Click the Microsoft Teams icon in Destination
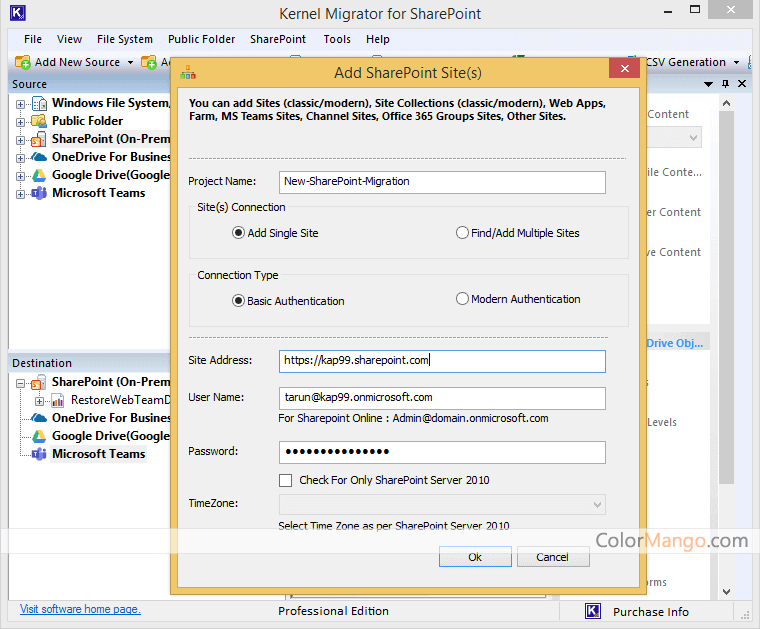Image resolution: width=760 pixels, height=629 pixels. [39, 454]
